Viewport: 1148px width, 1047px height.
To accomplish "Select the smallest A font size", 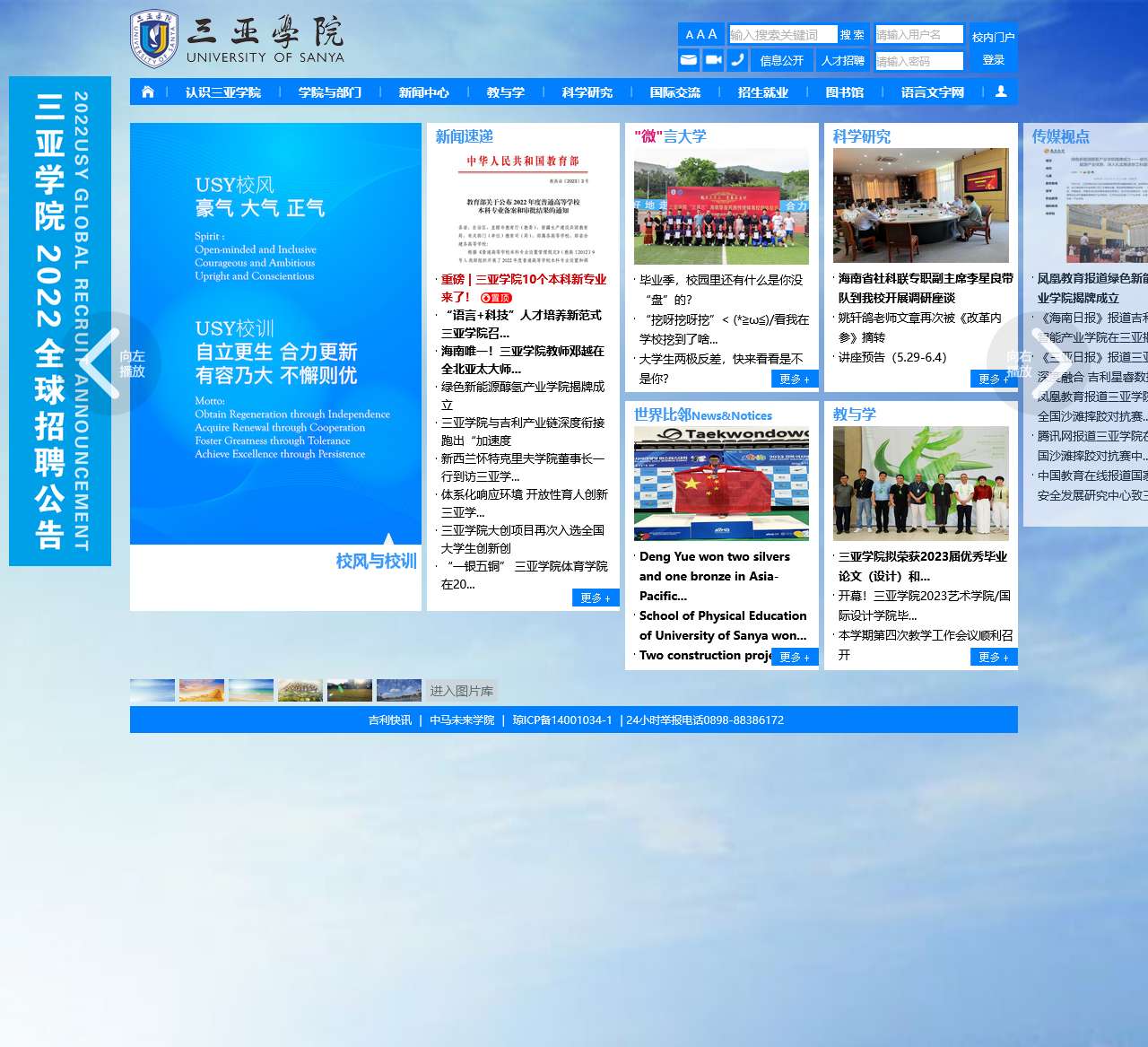I will (x=689, y=35).
